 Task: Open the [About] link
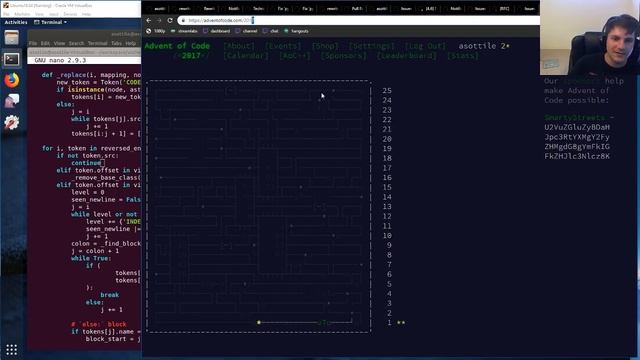pos(239,46)
